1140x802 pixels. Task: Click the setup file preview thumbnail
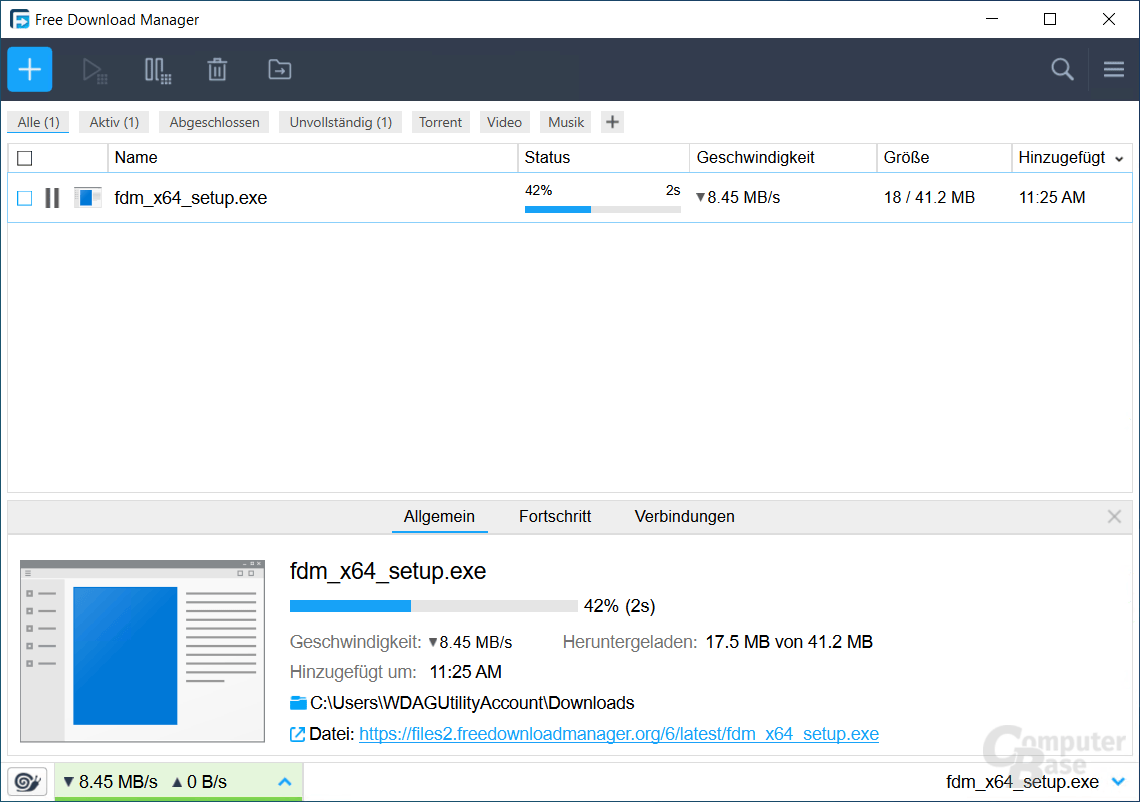point(142,650)
